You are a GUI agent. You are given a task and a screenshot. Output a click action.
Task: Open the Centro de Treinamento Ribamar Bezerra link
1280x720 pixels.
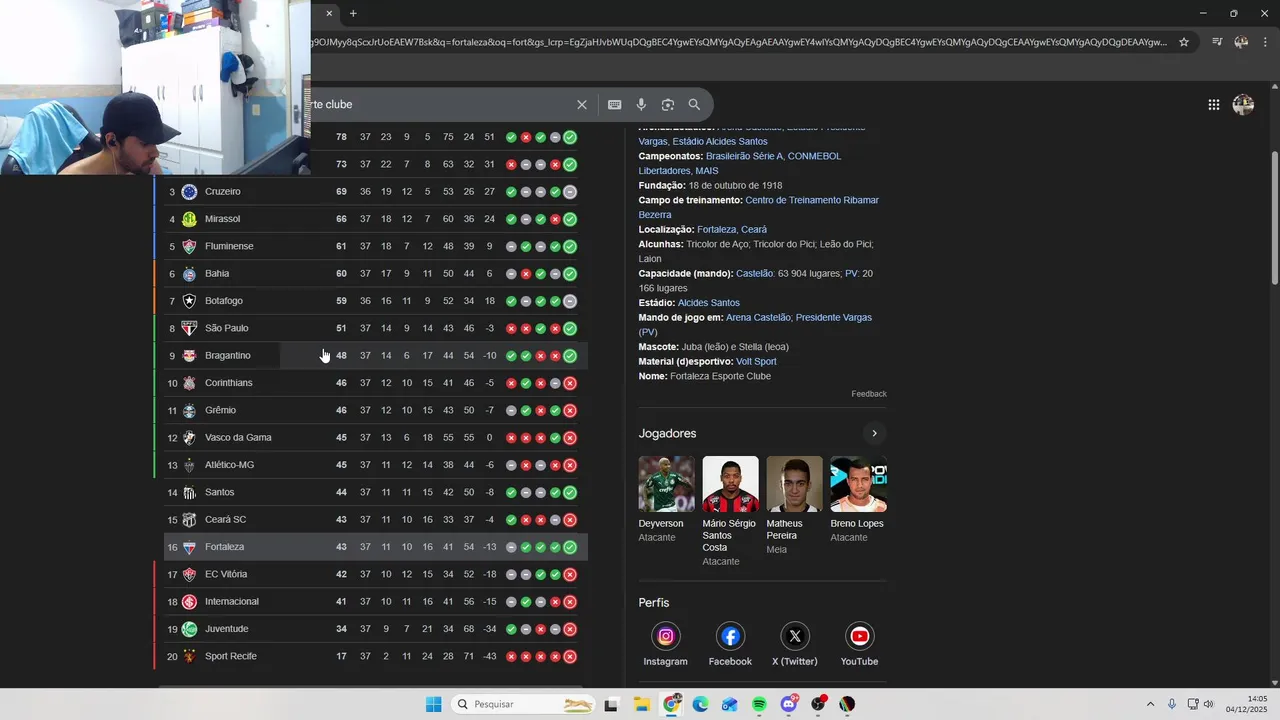pos(758,207)
